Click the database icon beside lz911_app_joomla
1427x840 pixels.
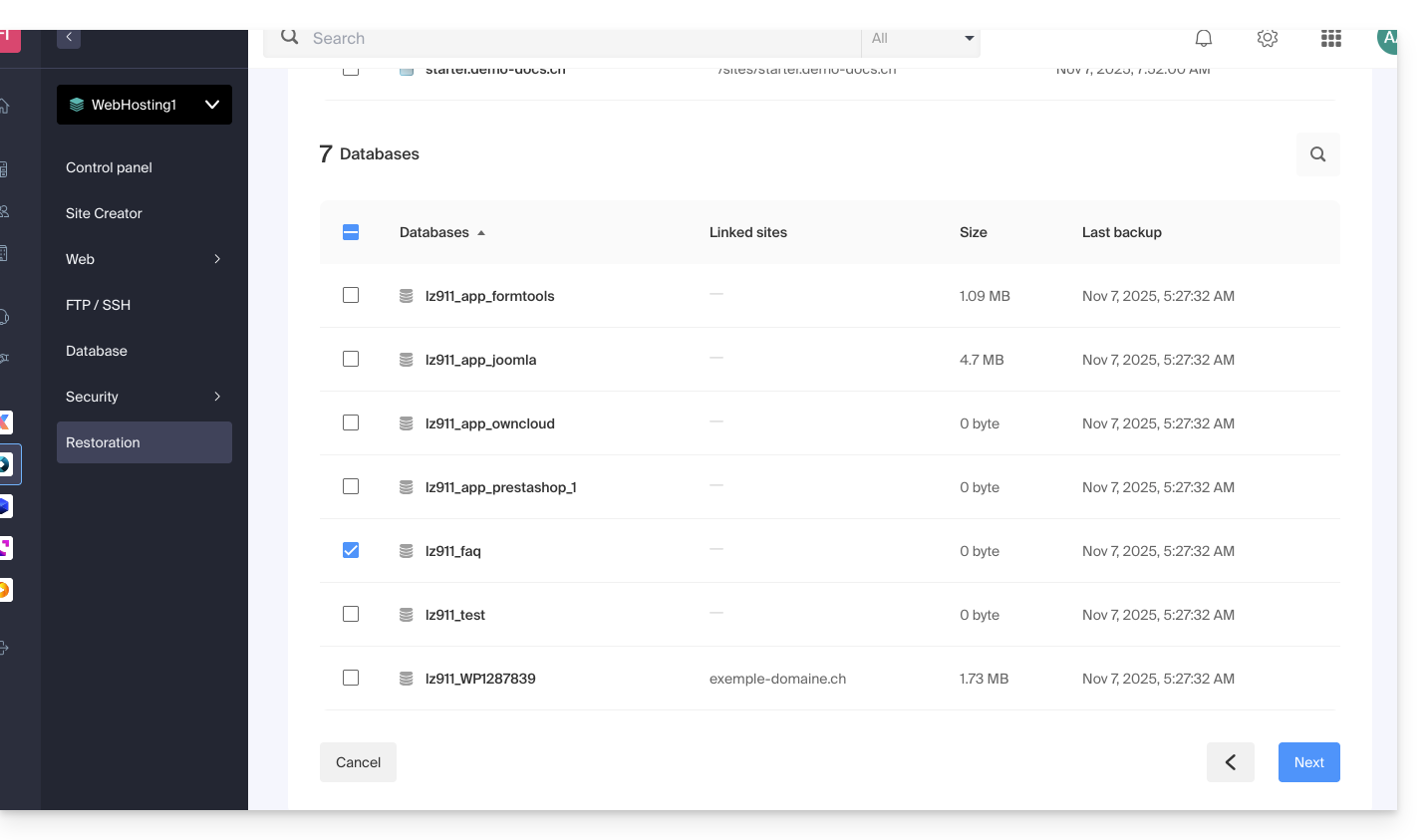tap(407, 360)
